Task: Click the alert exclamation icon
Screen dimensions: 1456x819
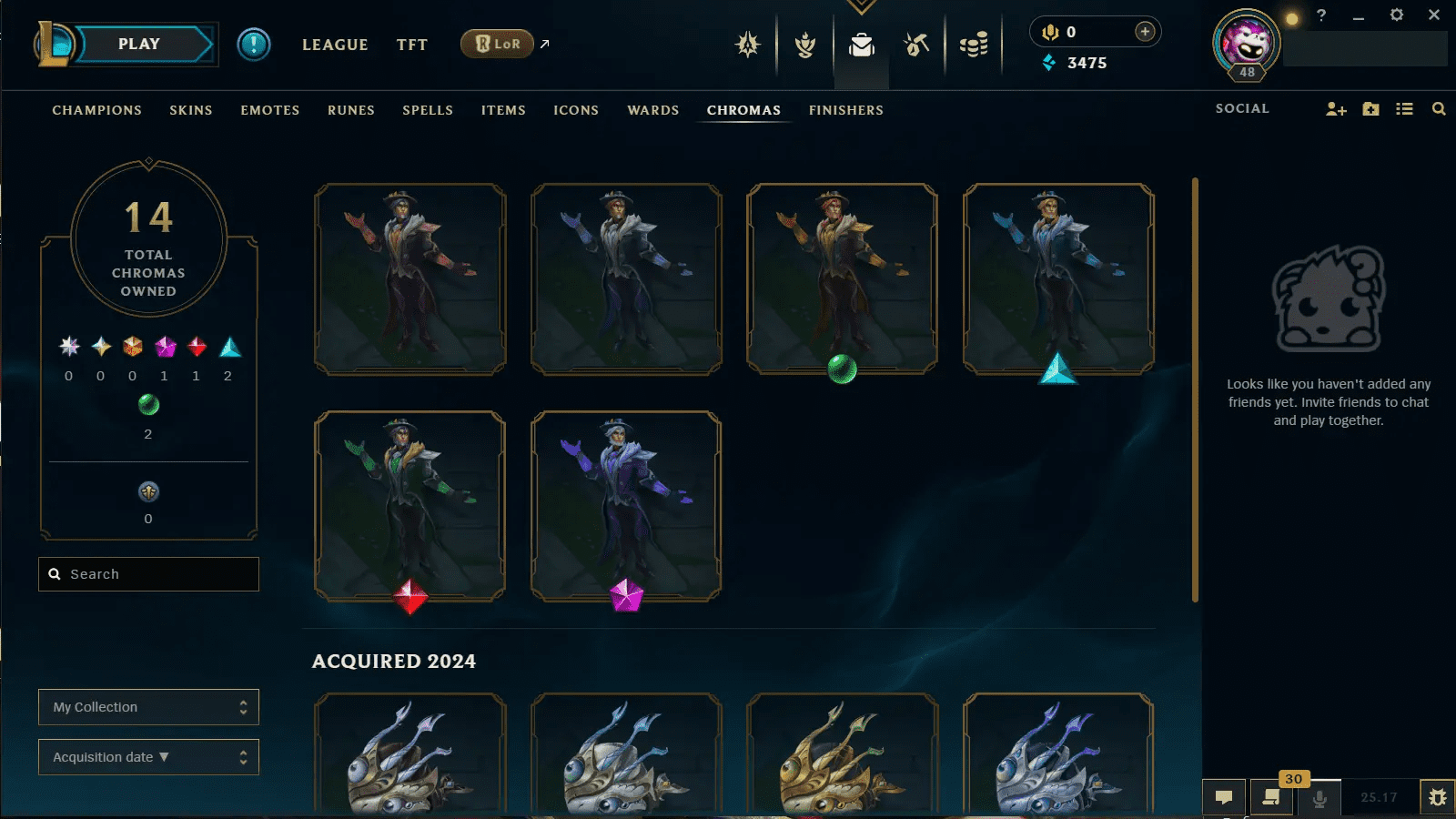Action: pos(254,44)
